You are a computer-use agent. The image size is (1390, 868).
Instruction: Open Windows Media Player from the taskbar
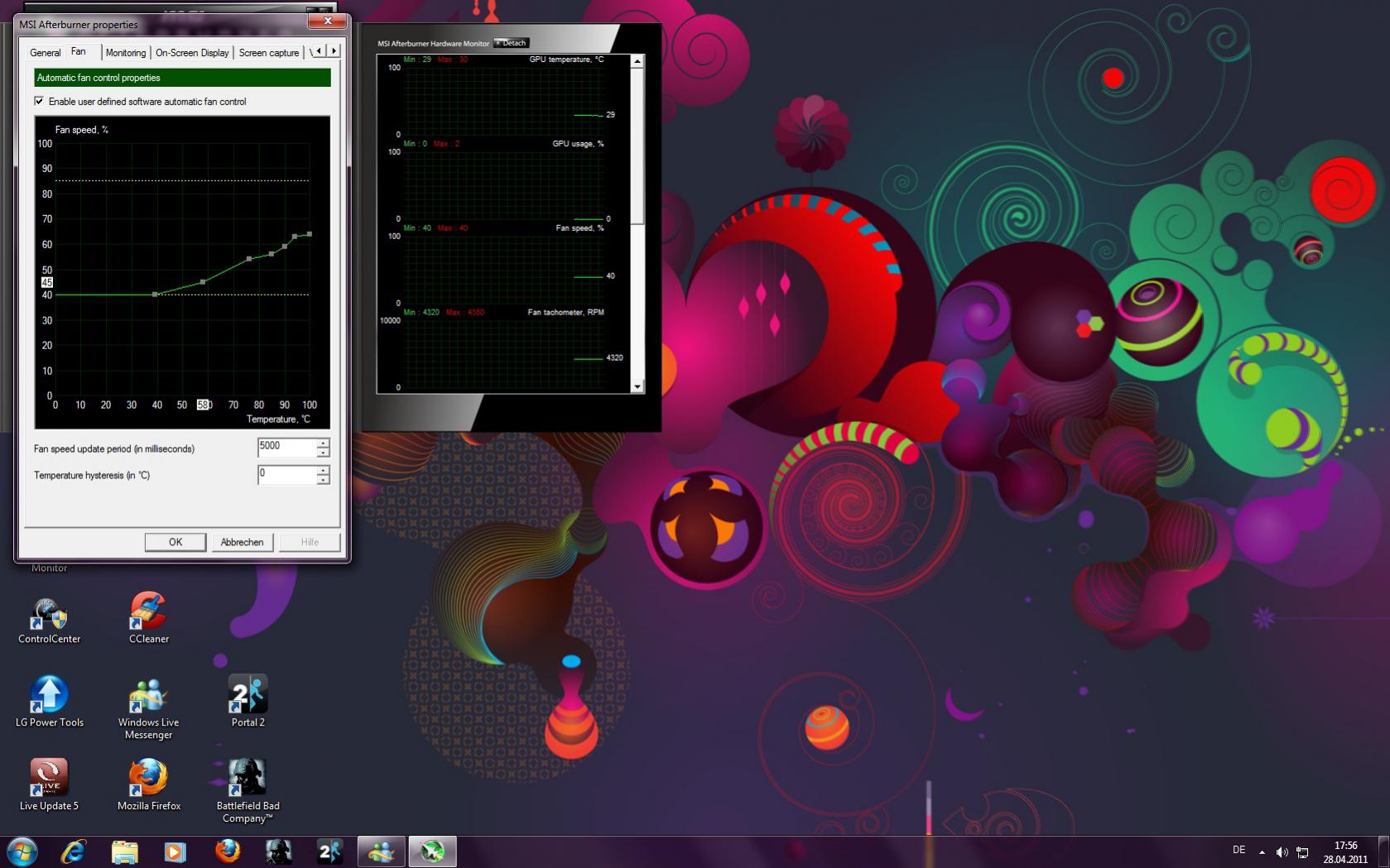175,851
